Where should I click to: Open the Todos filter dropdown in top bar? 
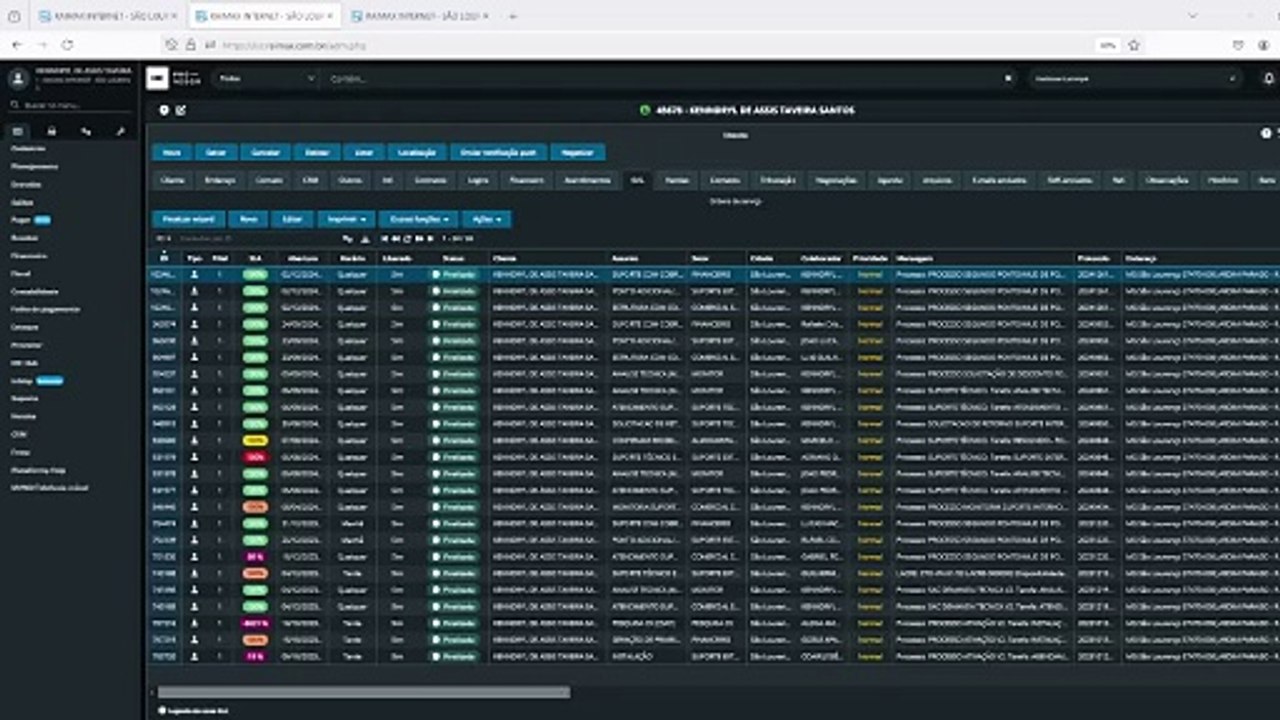pyautogui.click(x=266, y=78)
